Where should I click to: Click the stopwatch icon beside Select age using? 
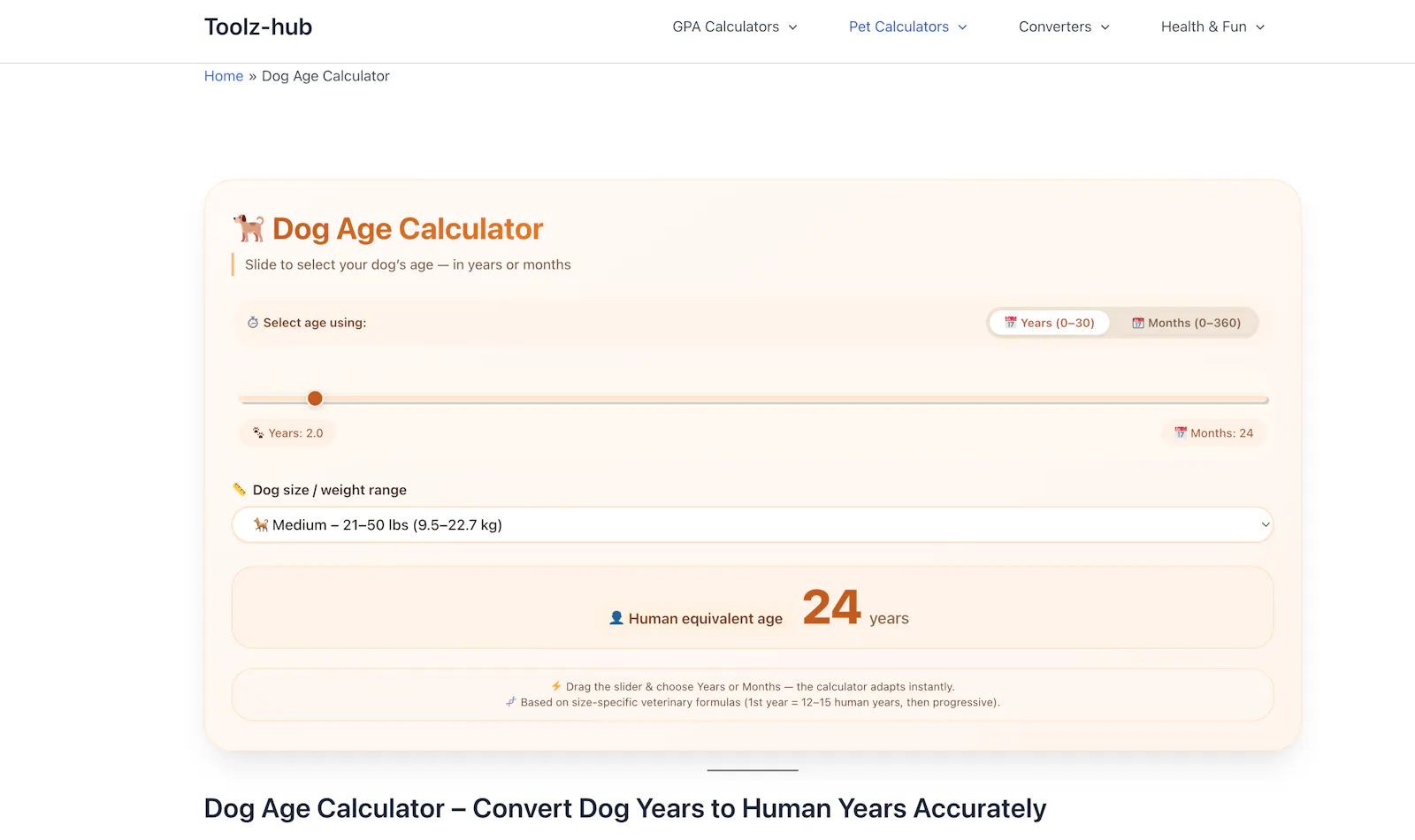point(253,323)
